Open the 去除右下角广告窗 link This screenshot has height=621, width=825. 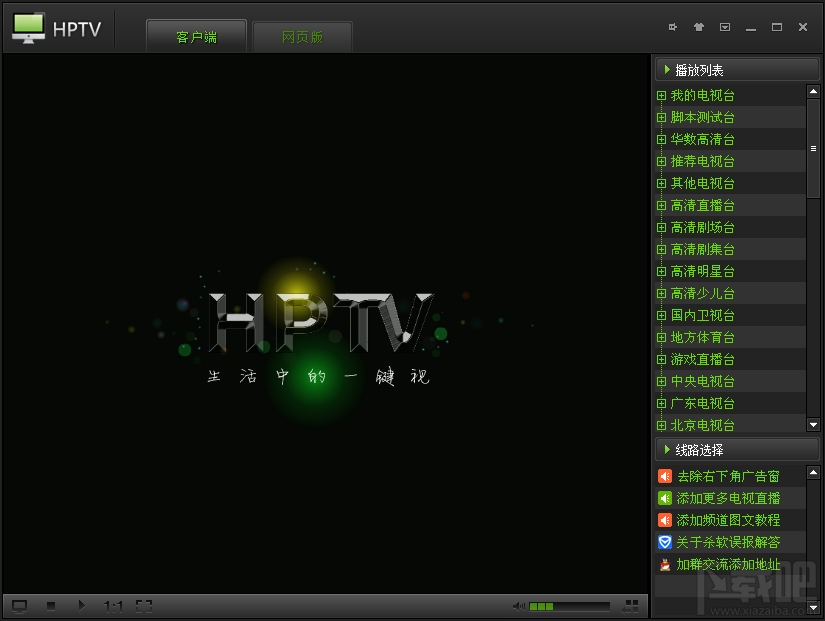pos(728,476)
